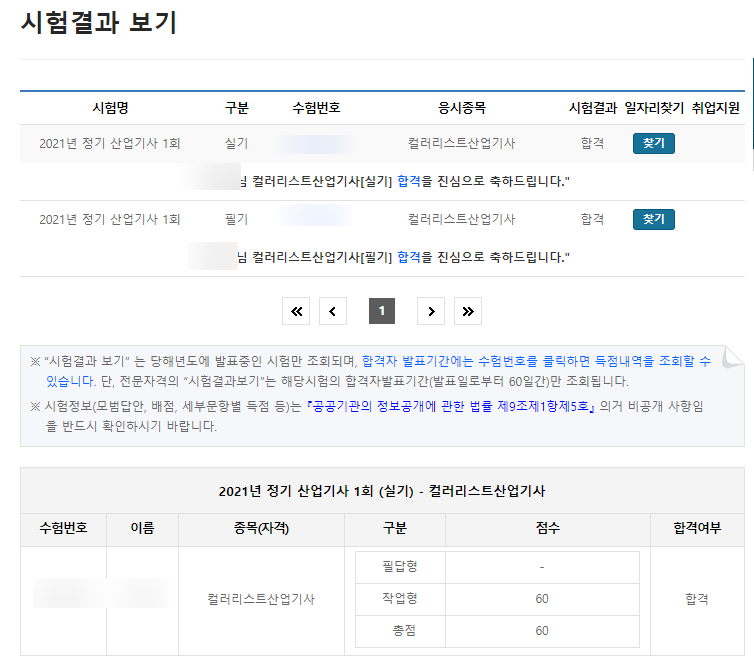The height and width of the screenshot is (665, 754).
Task: Click the 작업형 row label
Action: tap(400, 599)
